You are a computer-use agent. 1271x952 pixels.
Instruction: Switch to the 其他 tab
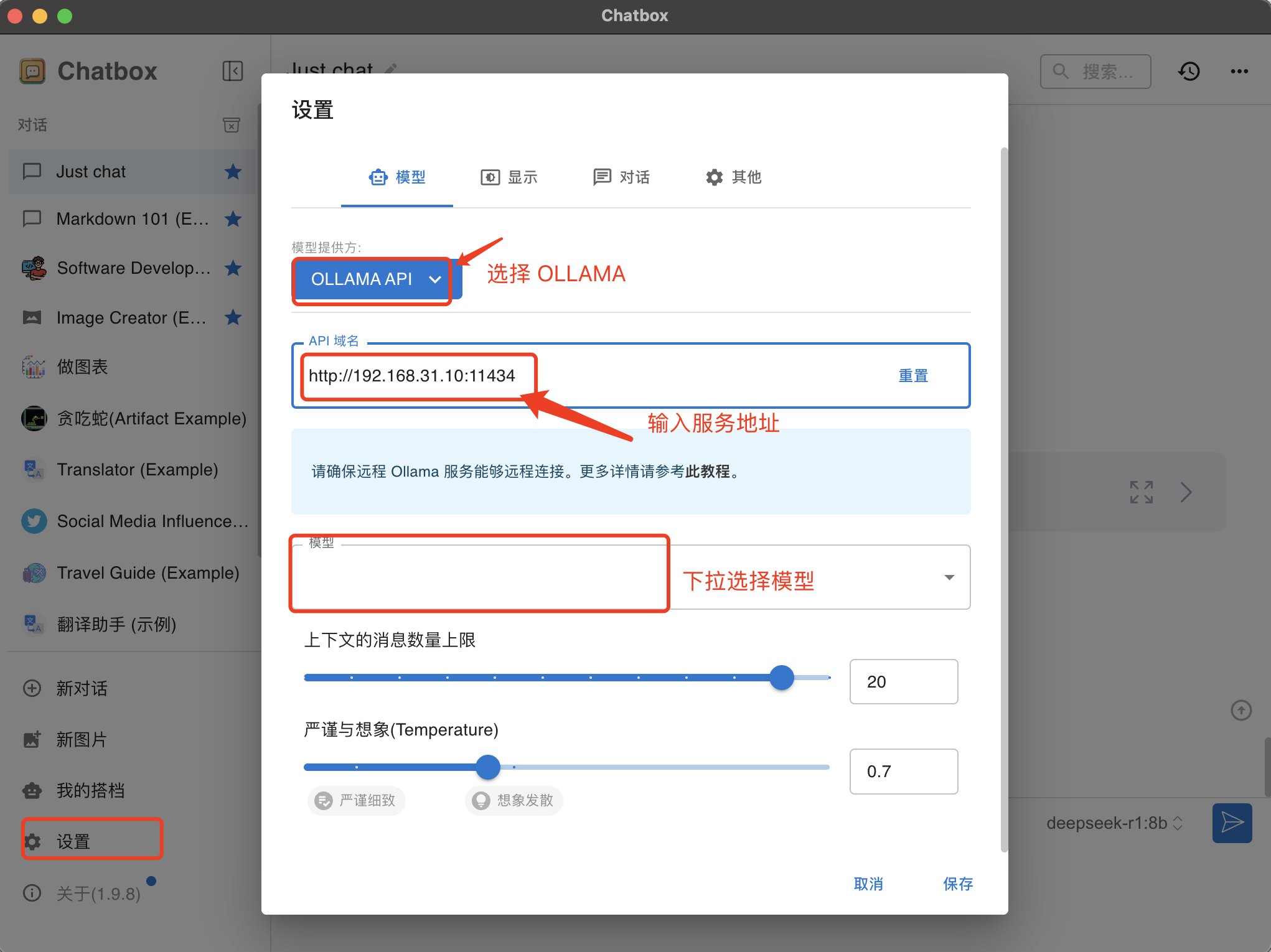pos(733,177)
